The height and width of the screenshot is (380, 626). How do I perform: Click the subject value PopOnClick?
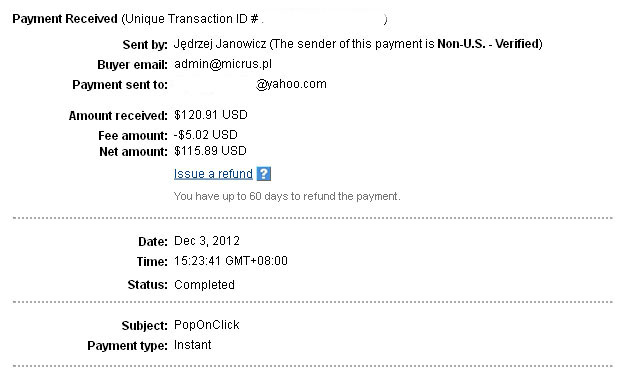207,325
